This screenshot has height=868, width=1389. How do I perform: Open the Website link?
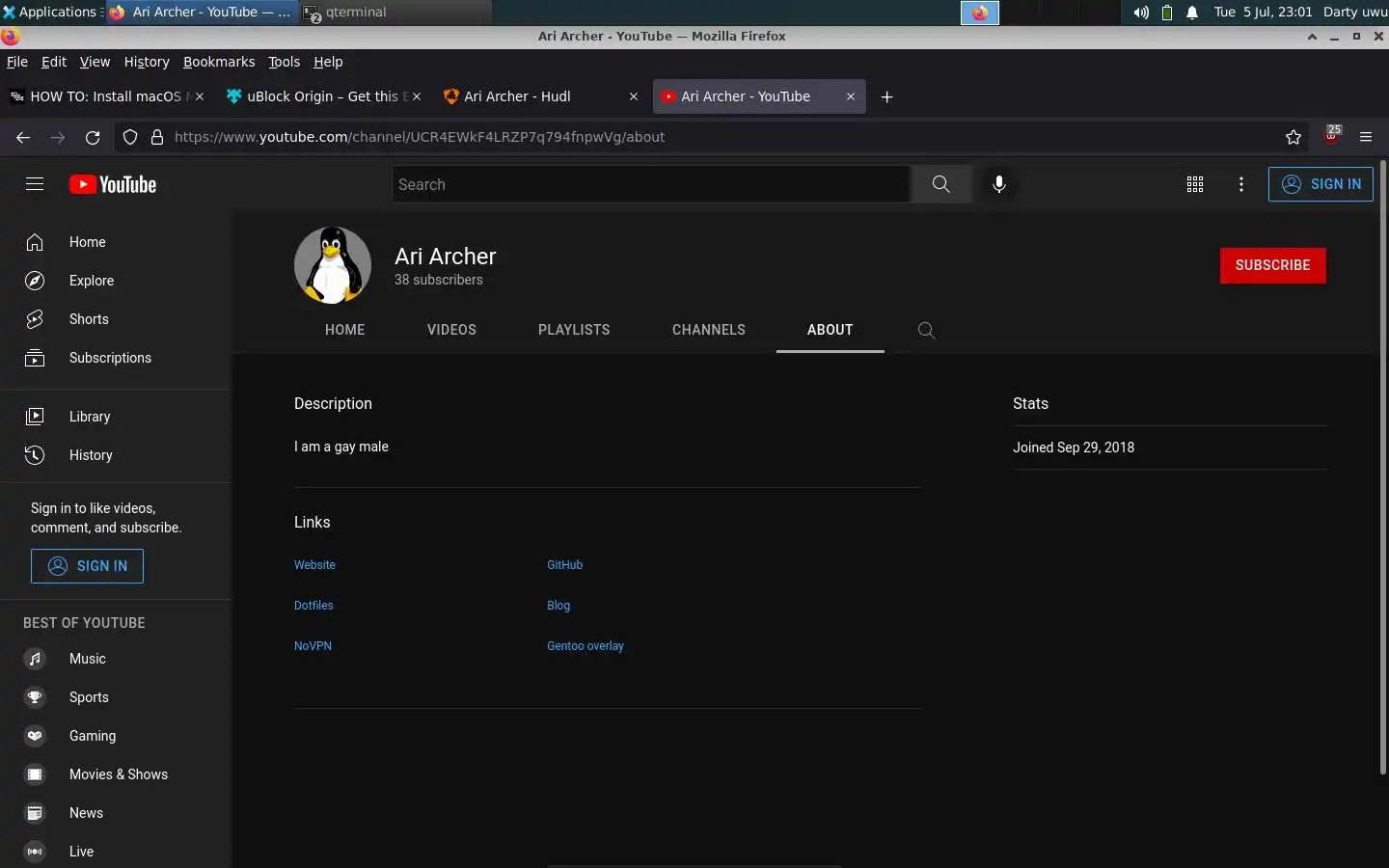coord(314,565)
